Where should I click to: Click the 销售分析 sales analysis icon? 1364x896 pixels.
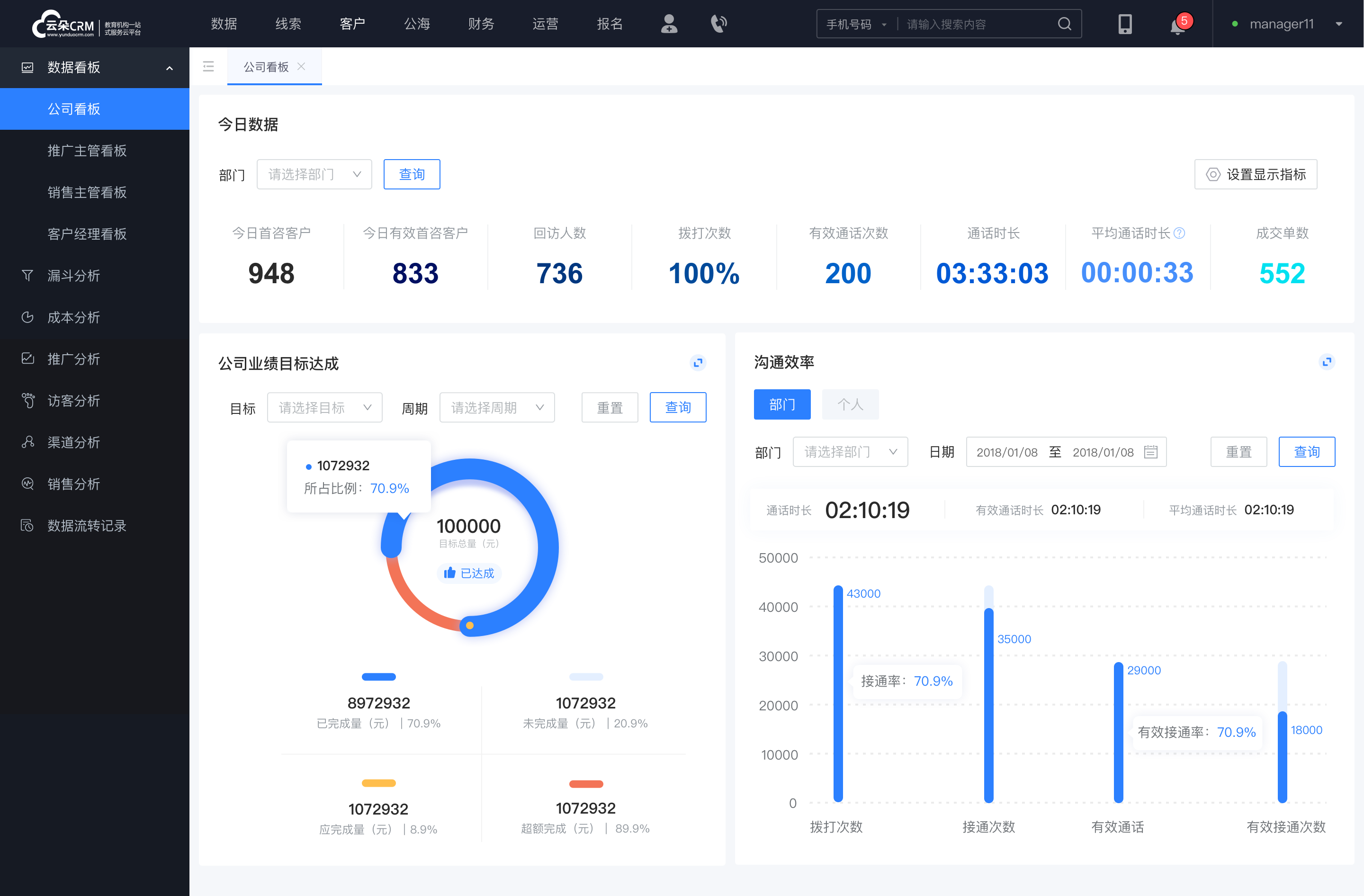(x=27, y=483)
